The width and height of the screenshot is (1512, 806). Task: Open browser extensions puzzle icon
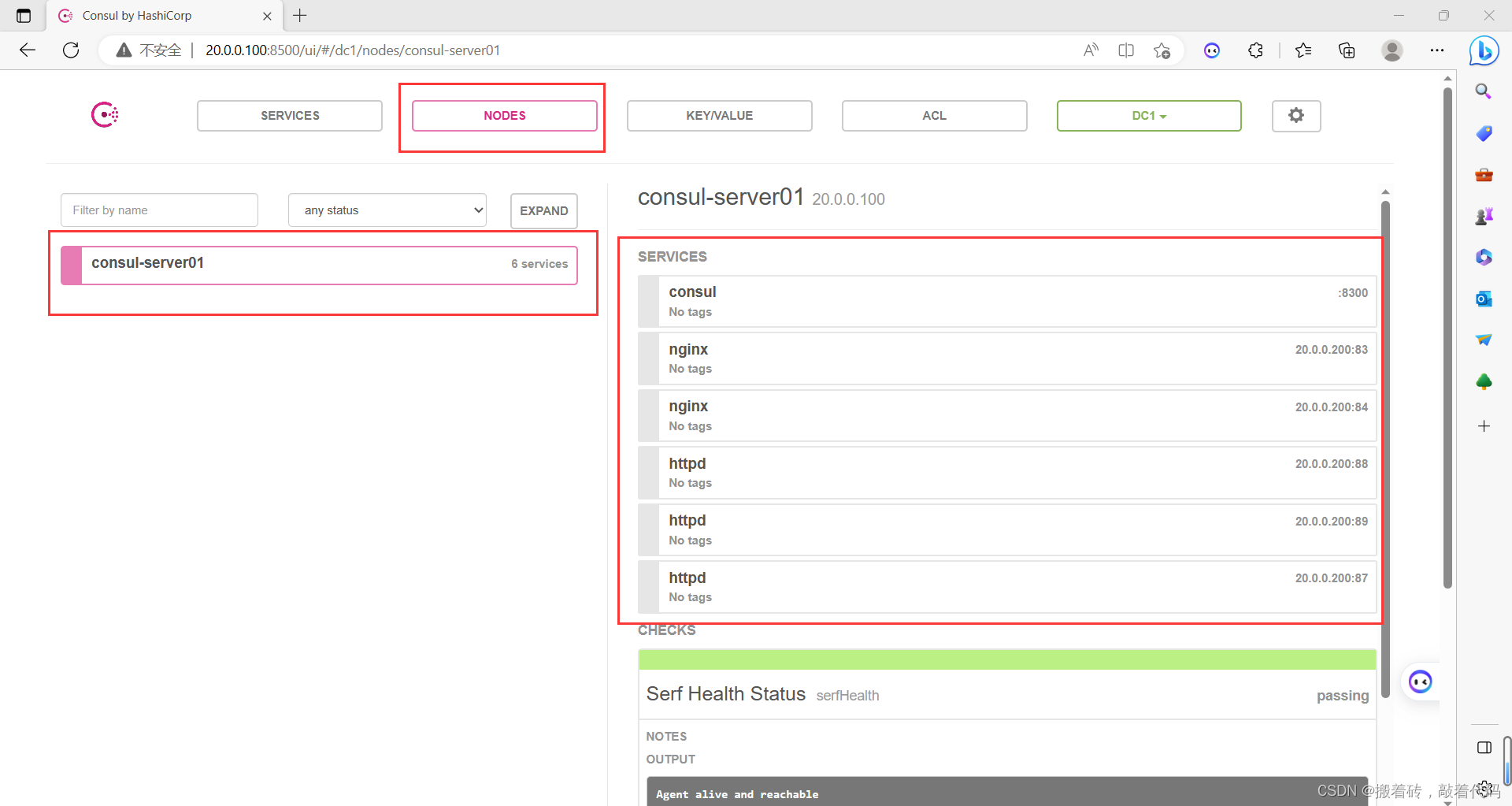pyautogui.click(x=1255, y=50)
